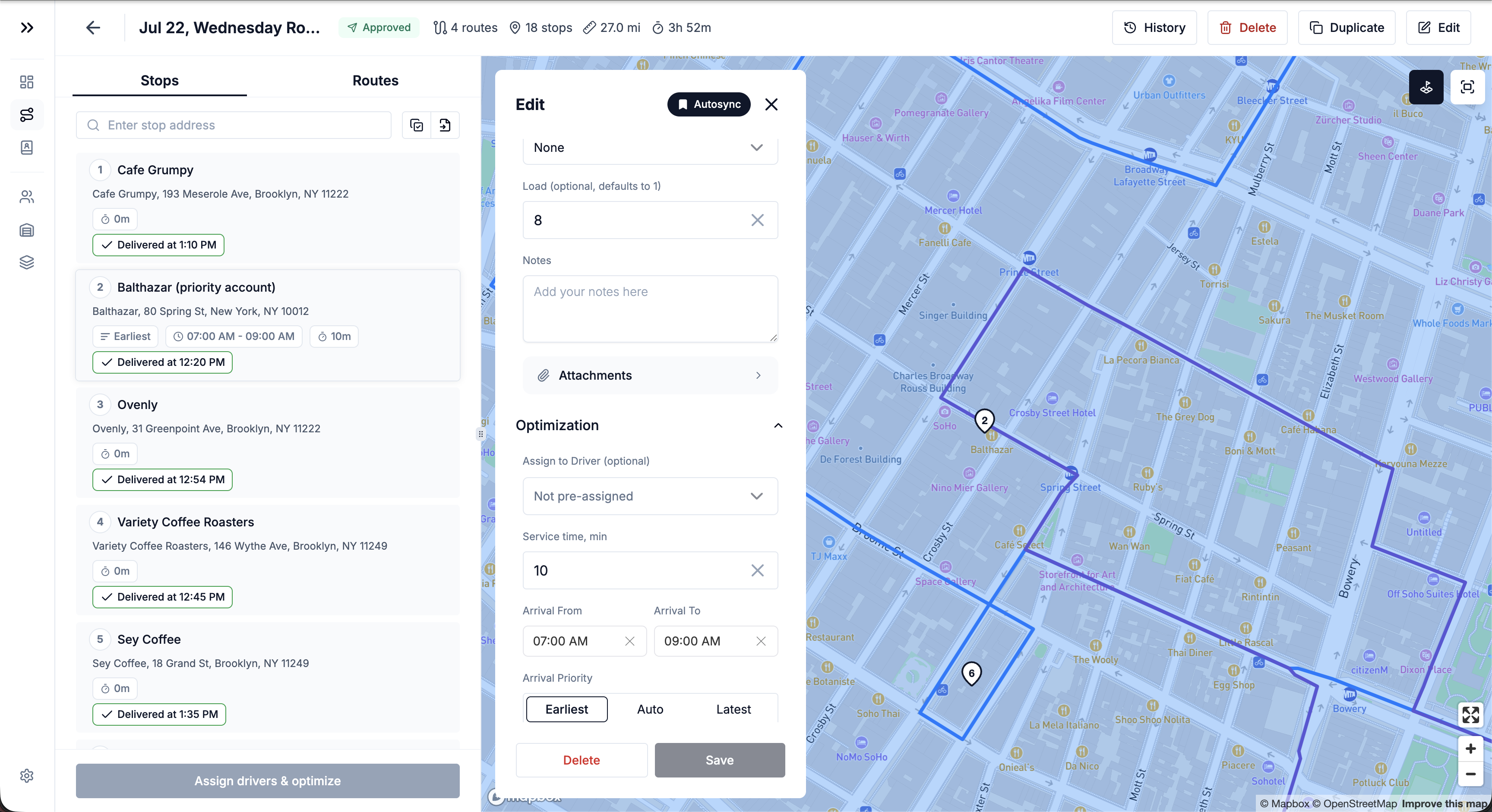This screenshot has height=812, width=1492.
Task: Switch to the Stops tab
Action: tap(159, 80)
